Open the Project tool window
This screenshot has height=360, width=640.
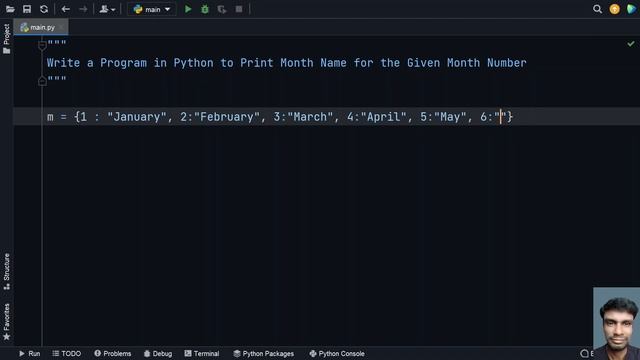pyautogui.click(x=7, y=39)
